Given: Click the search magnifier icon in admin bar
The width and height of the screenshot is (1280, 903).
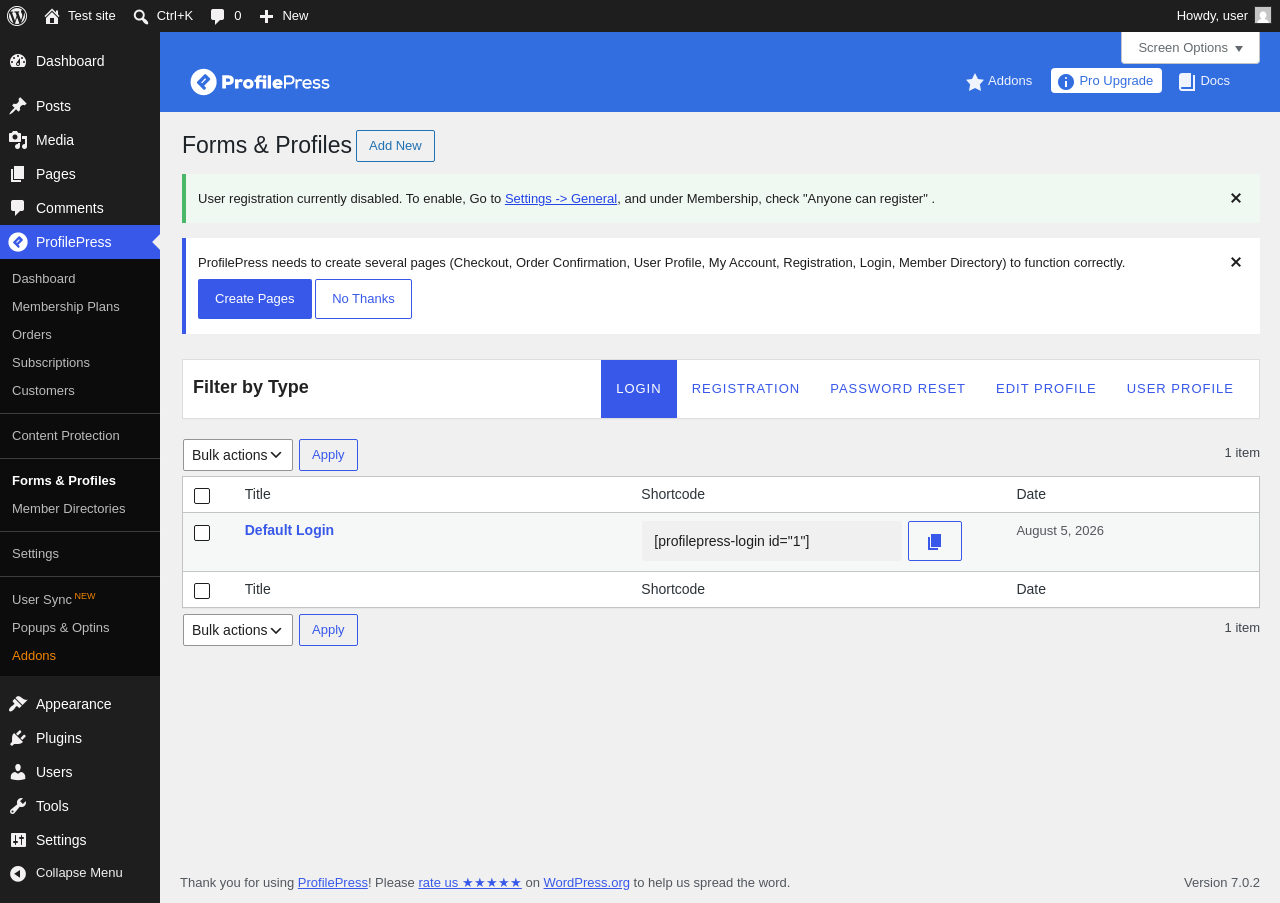Looking at the screenshot, I should click(x=141, y=16).
